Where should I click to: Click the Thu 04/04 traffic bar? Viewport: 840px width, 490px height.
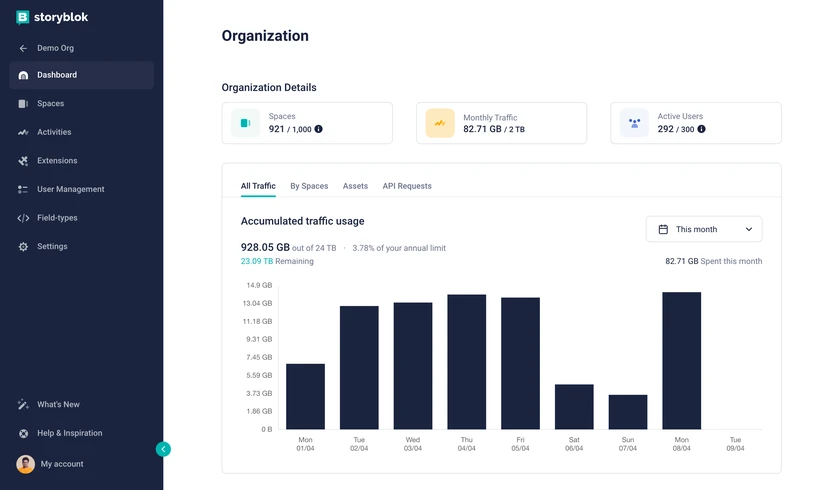click(467, 362)
